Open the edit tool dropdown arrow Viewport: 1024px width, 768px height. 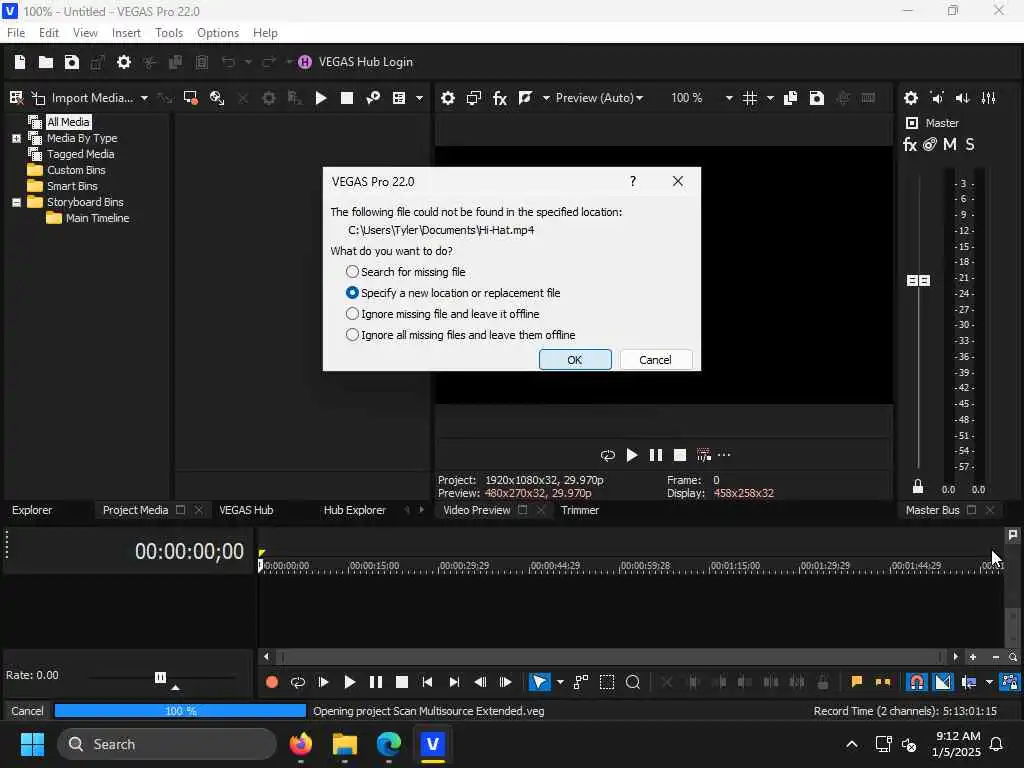[x=560, y=682]
